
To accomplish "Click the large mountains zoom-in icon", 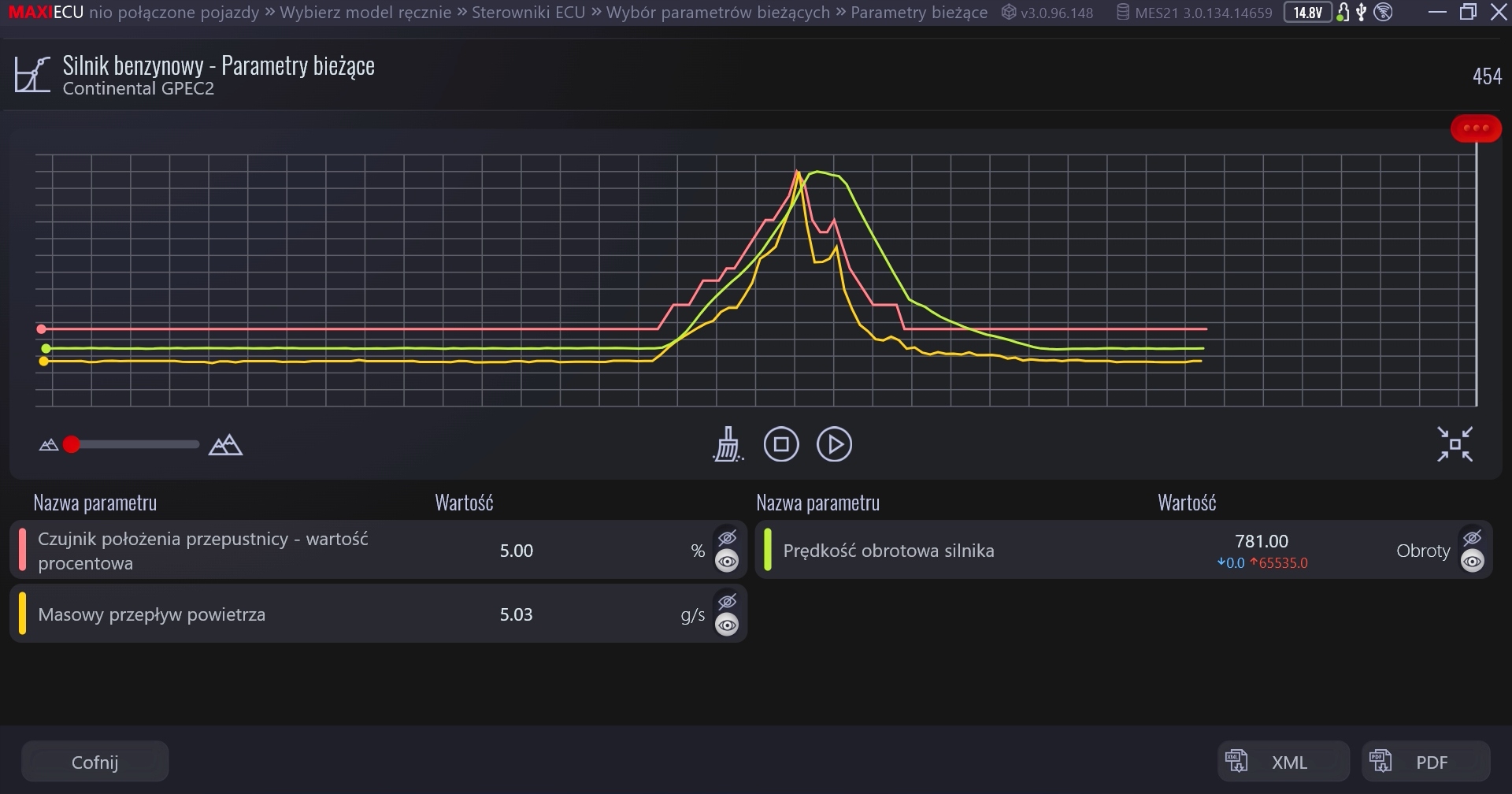I will pyautogui.click(x=225, y=445).
